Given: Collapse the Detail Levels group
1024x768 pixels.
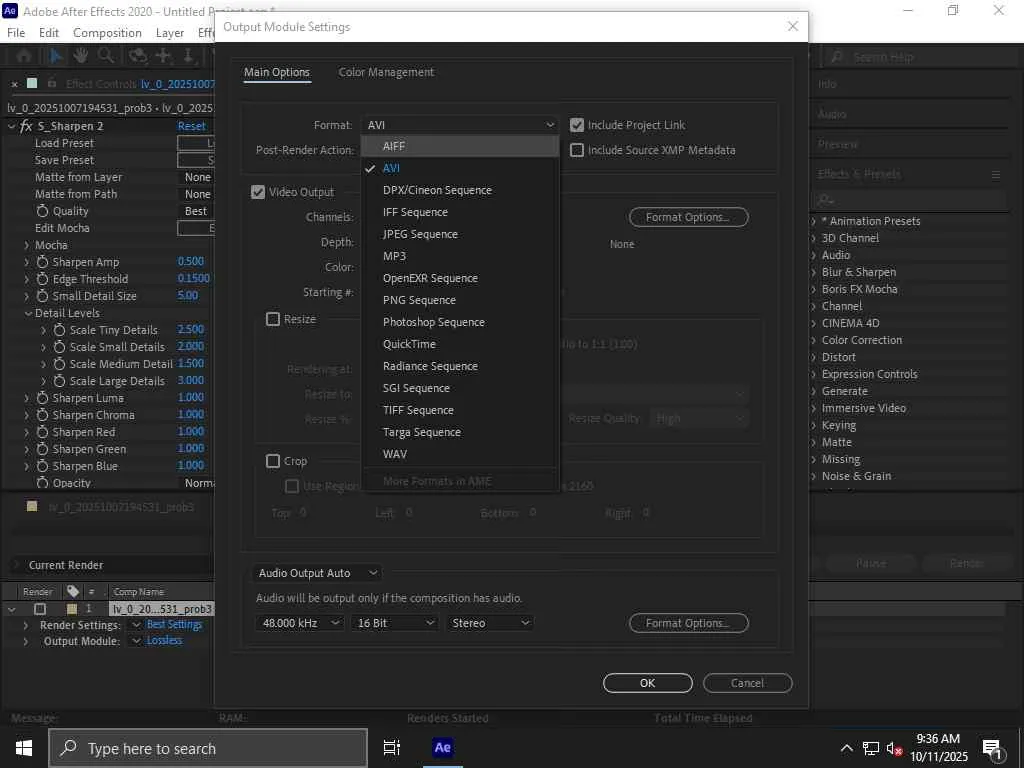Looking at the screenshot, I should click(28, 313).
